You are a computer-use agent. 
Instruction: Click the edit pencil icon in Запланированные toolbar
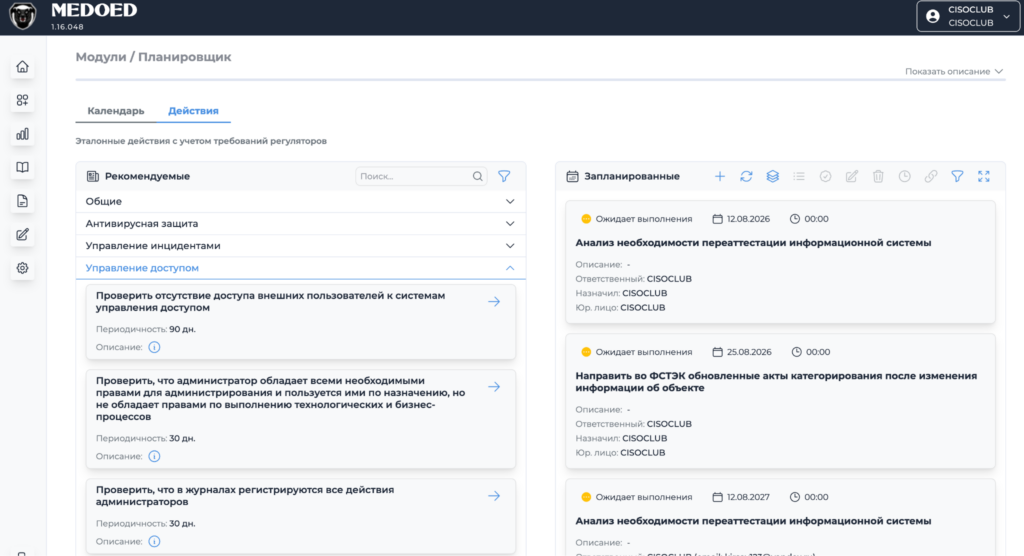852,176
